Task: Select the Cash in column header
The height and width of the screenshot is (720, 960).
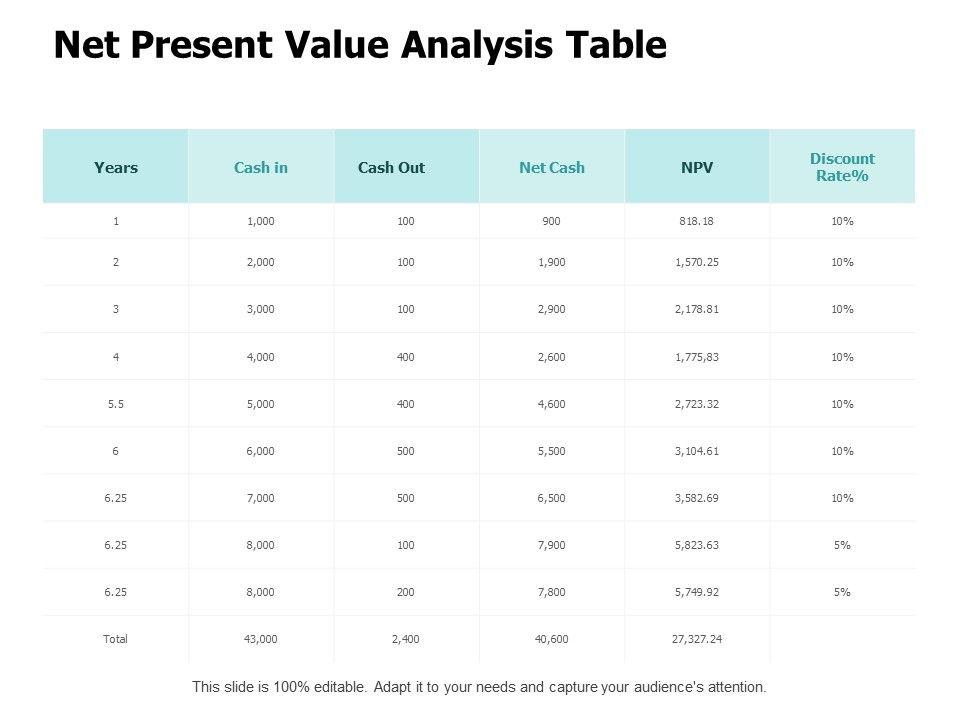Action: (x=261, y=167)
